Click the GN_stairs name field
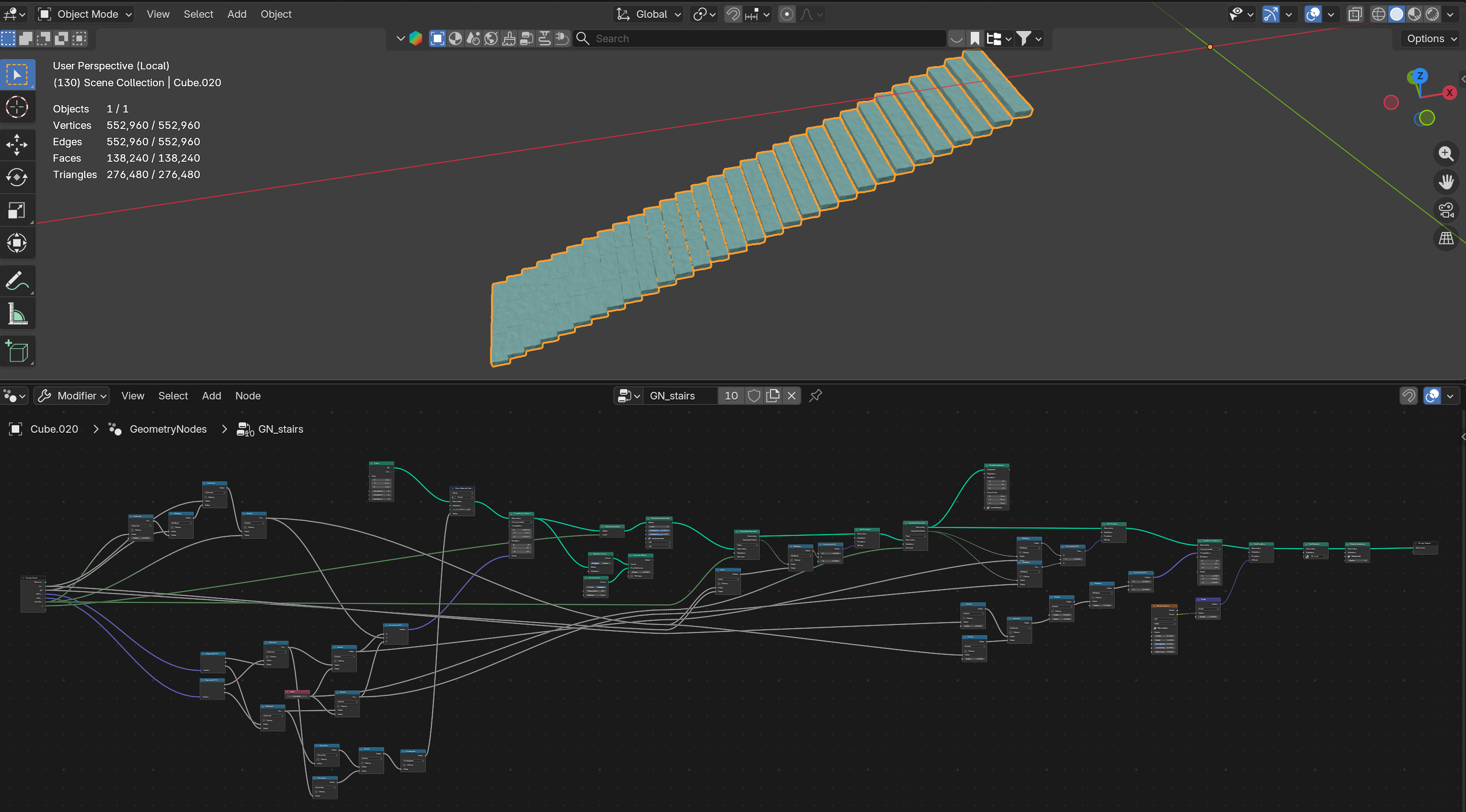This screenshot has width=1466, height=812. pos(680,396)
